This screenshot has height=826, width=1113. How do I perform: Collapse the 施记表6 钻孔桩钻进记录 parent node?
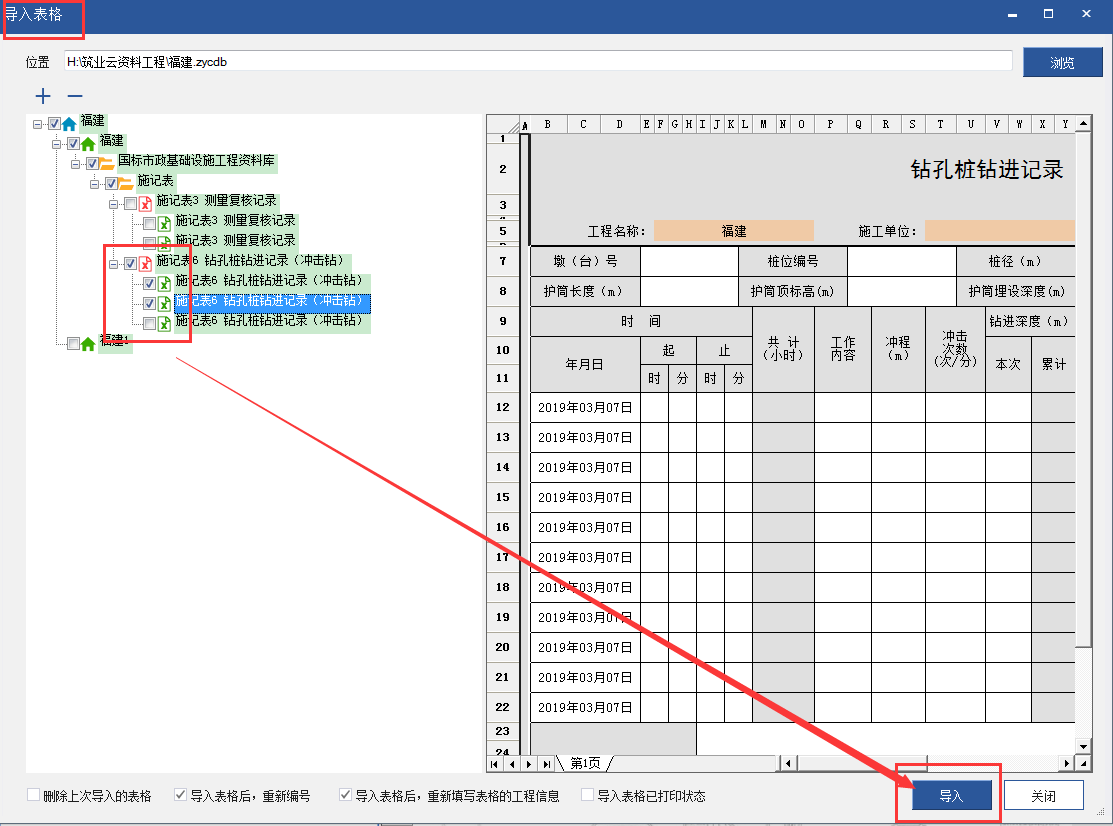tap(115, 264)
